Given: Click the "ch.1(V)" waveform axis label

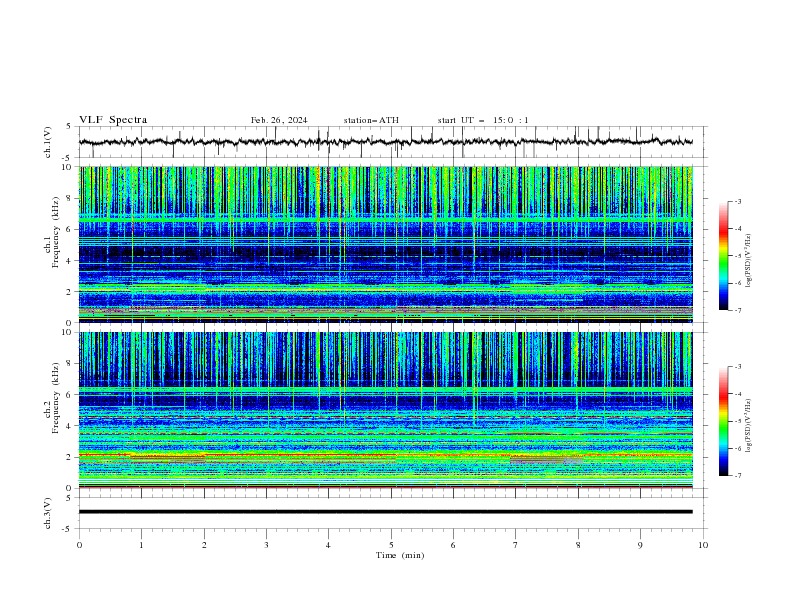Looking at the screenshot, I should [x=48, y=142].
